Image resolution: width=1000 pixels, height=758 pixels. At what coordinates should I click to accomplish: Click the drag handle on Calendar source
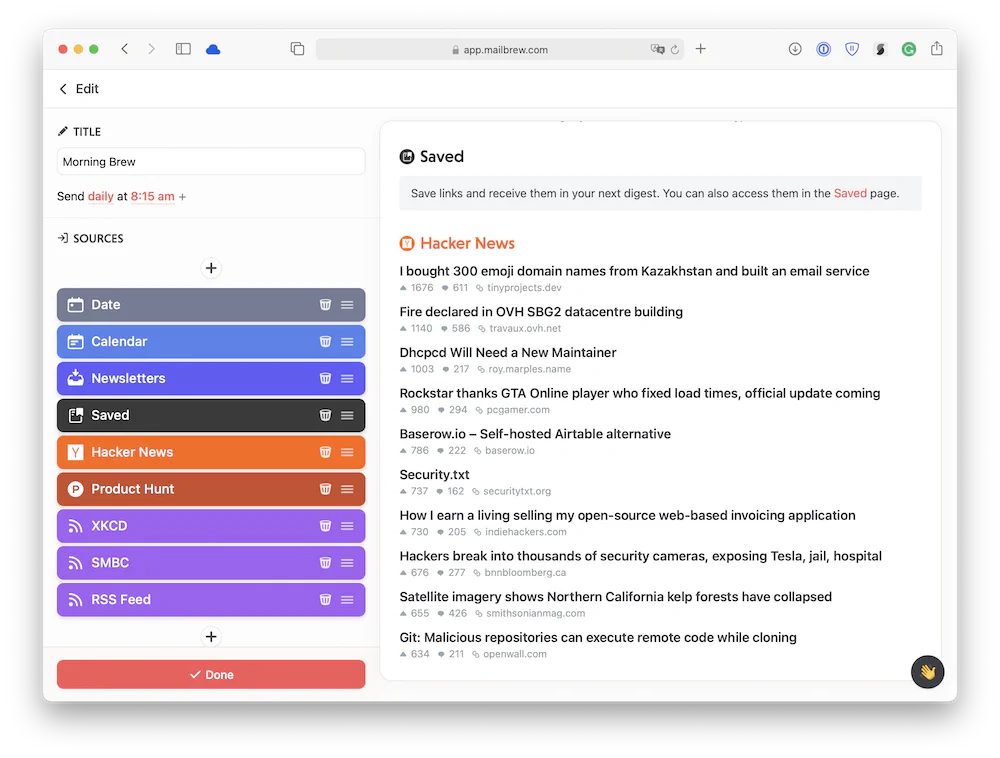[x=347, y=342]
